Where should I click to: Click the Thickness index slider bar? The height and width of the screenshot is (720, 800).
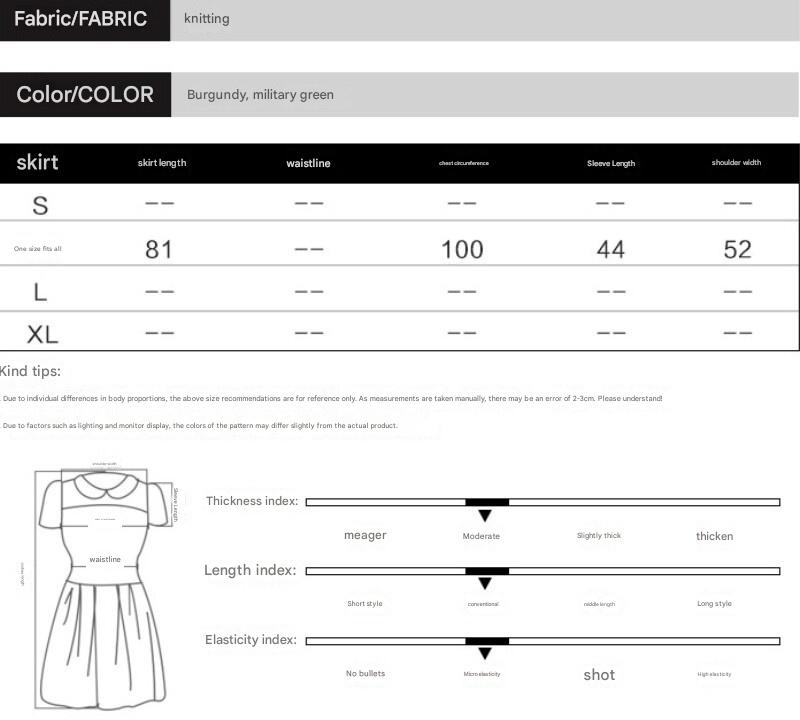(542, 502)
